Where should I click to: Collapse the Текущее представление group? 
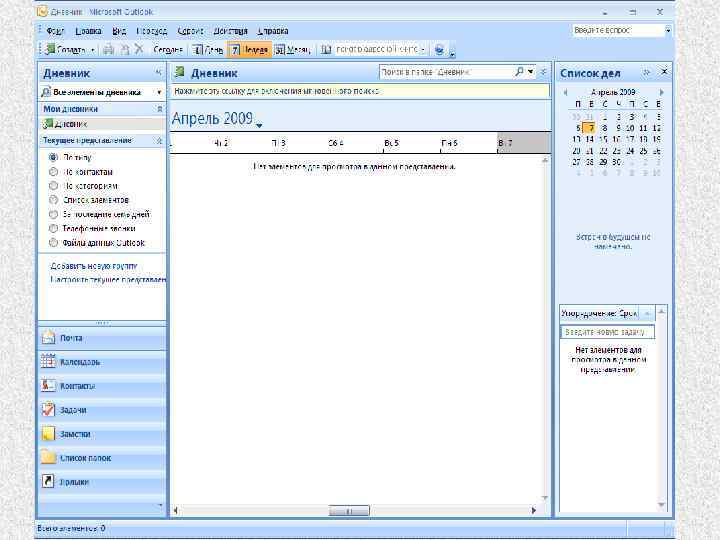point(160,141)
